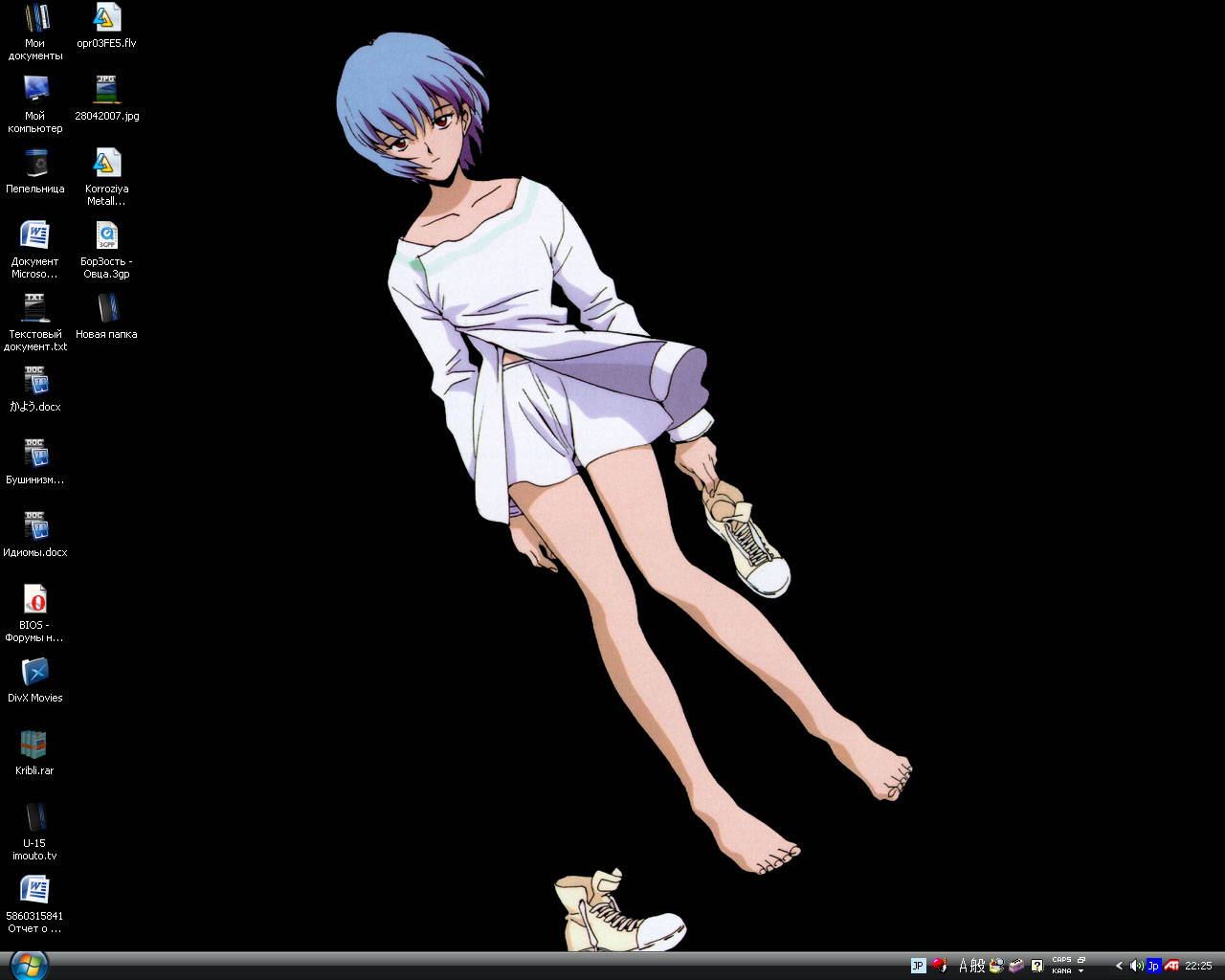This screenshot has height=980, width=1225.
Task: Select the Текстовый документ.txt file
Action: point(35,322)
